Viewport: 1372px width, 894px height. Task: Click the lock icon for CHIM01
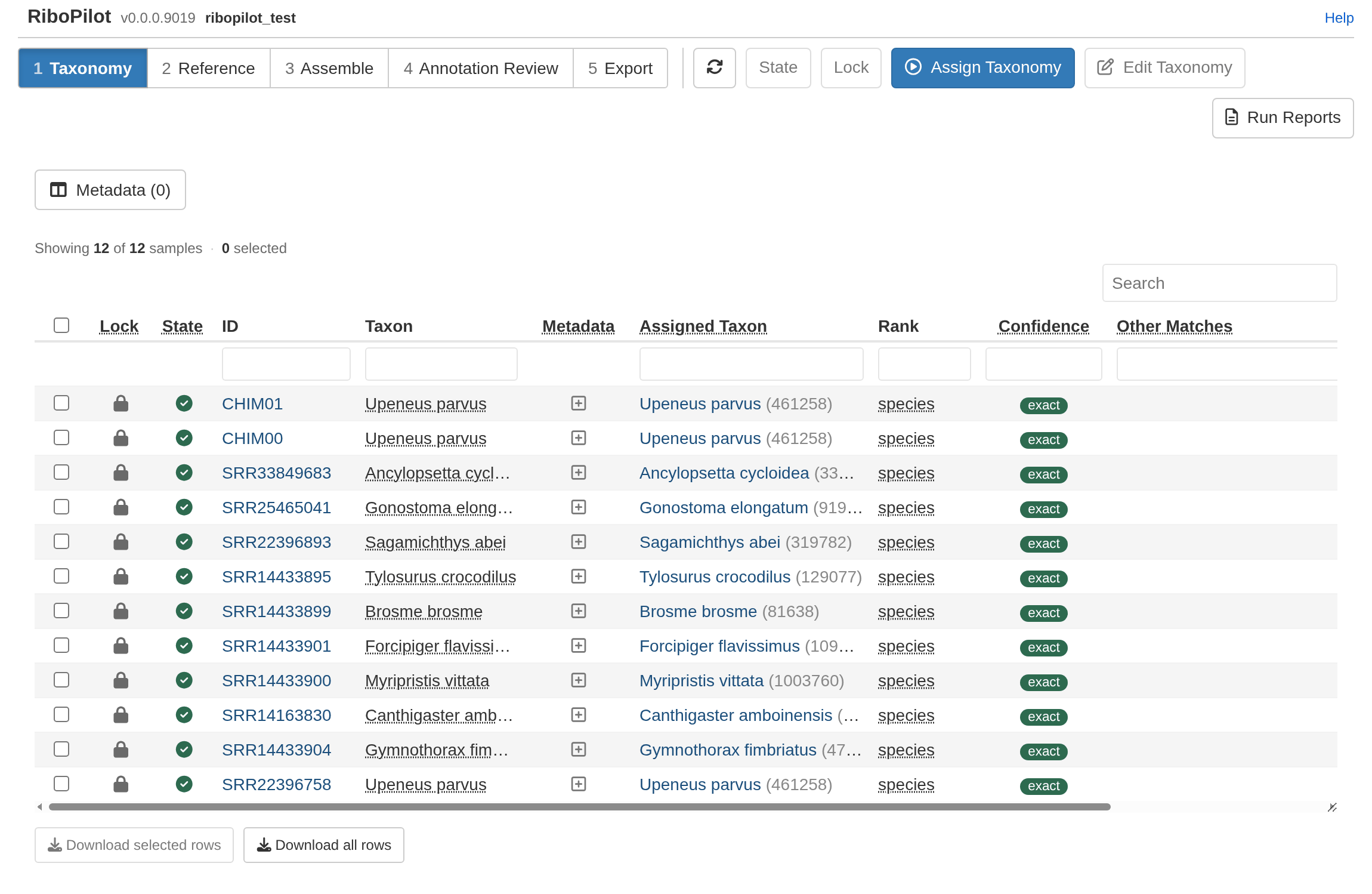click(121, 403)
